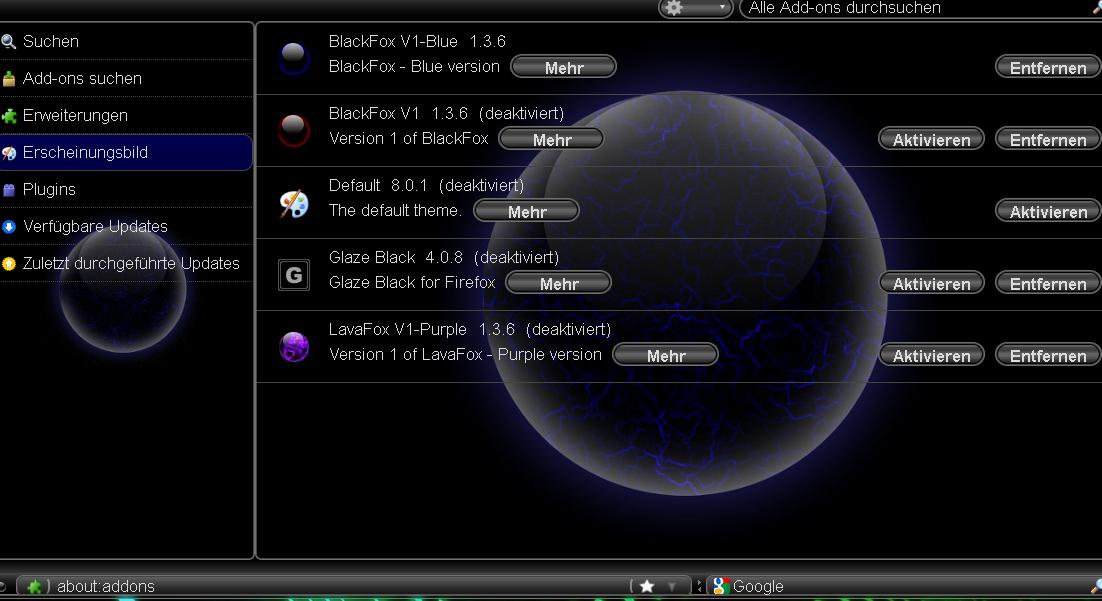
Task: Switch to the Erweiterungen category
Action: coord(127,115)
